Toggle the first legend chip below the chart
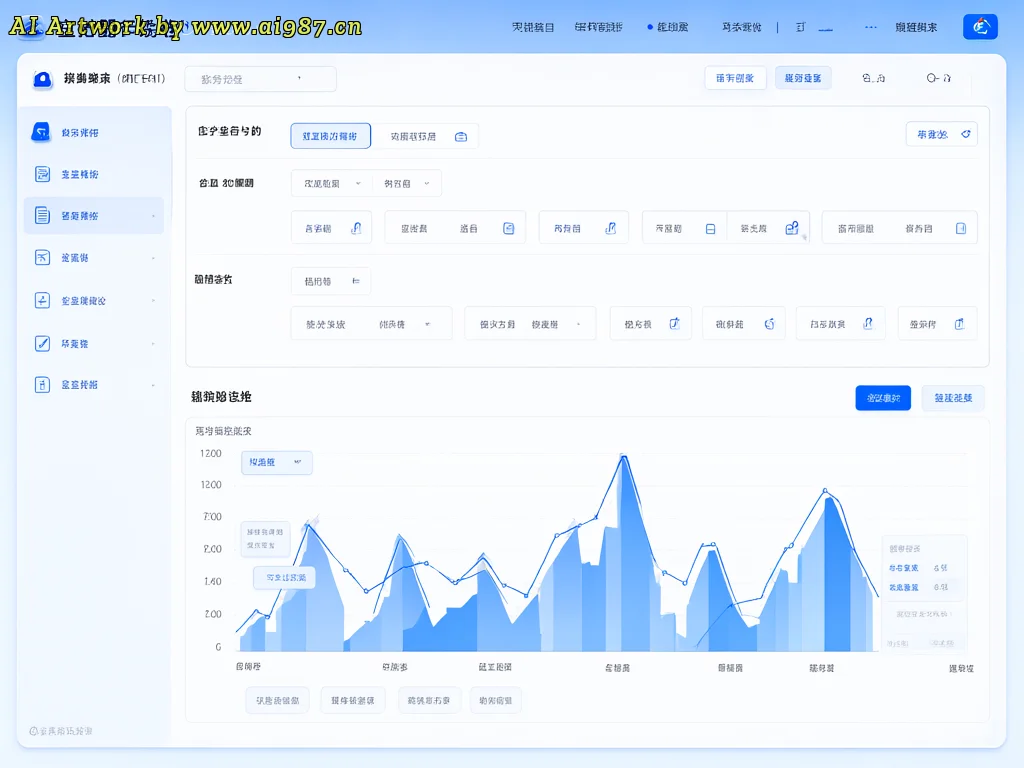 (278, 700)
